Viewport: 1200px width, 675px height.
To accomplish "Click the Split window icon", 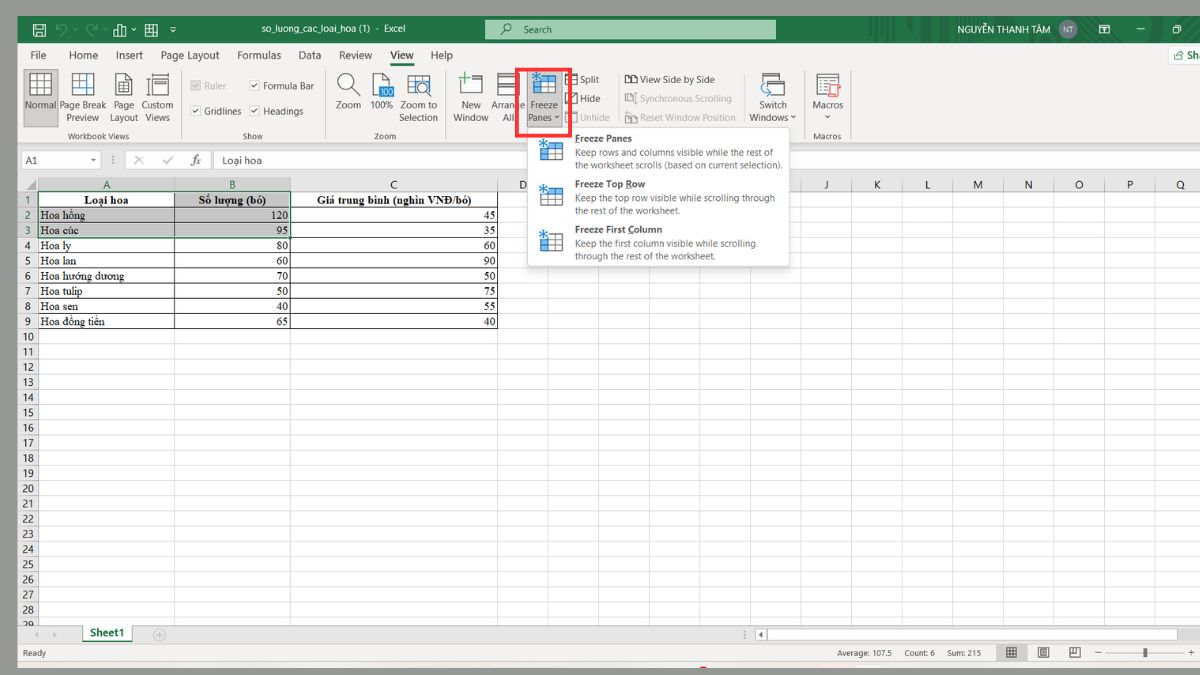I will (572, 79).
